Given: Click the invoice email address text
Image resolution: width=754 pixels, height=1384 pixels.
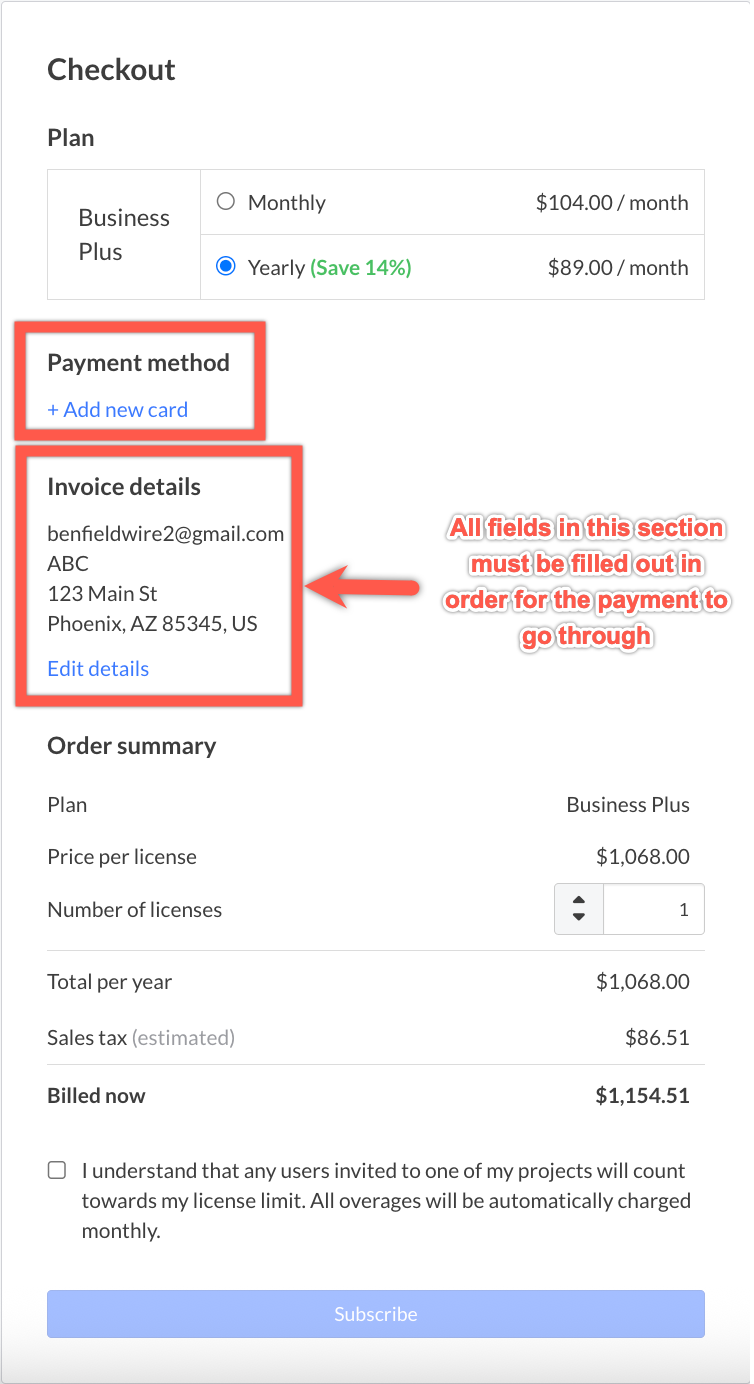Looking at the screenshot, I should (x=166, y=533).
